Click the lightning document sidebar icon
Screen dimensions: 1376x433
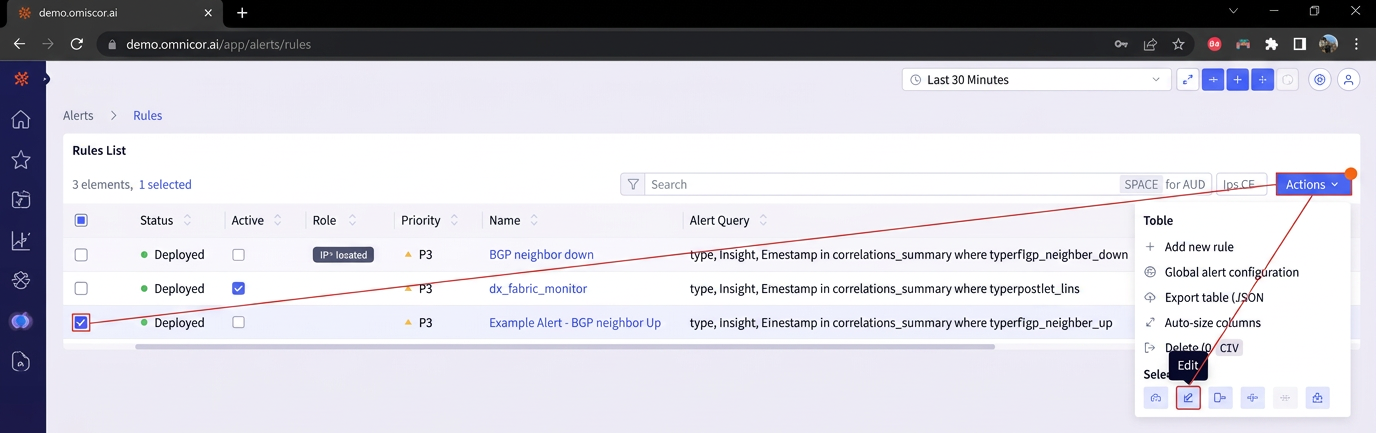[x=21, y=200]
